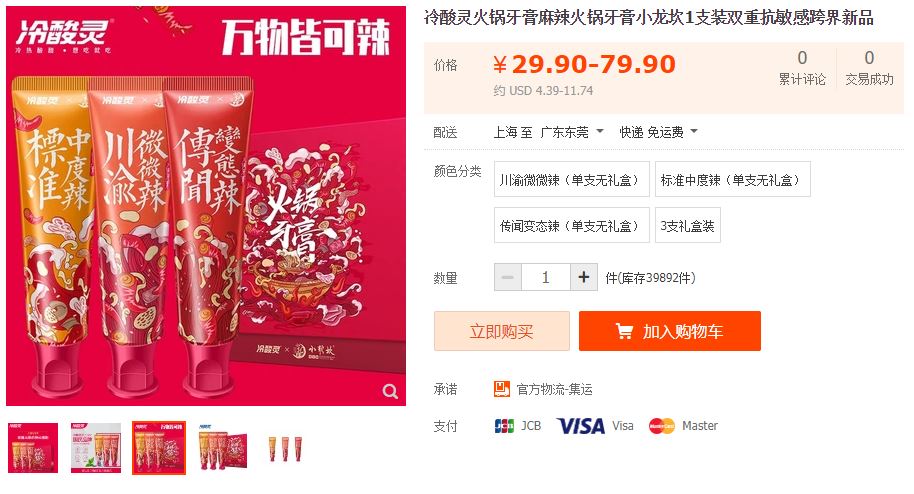Select option 传闻变态辣（单支无礼盒）
The height and width of the screenshot is (494, 914).
pos(572,225)
